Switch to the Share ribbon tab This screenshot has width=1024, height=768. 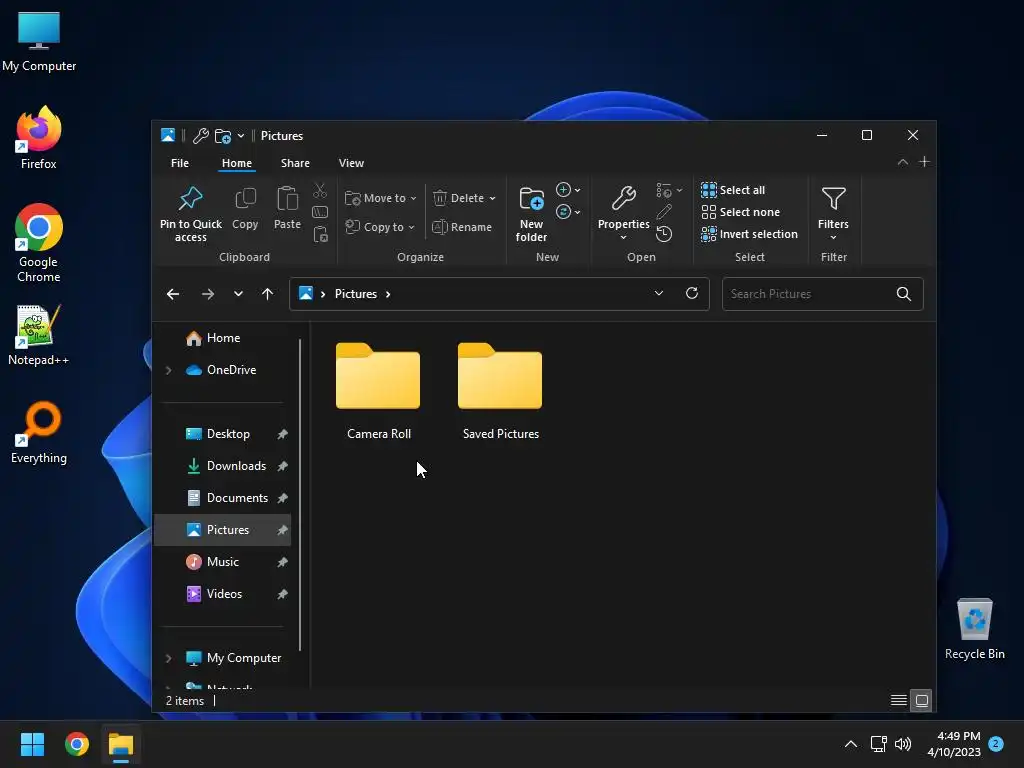tap(295, 163)
